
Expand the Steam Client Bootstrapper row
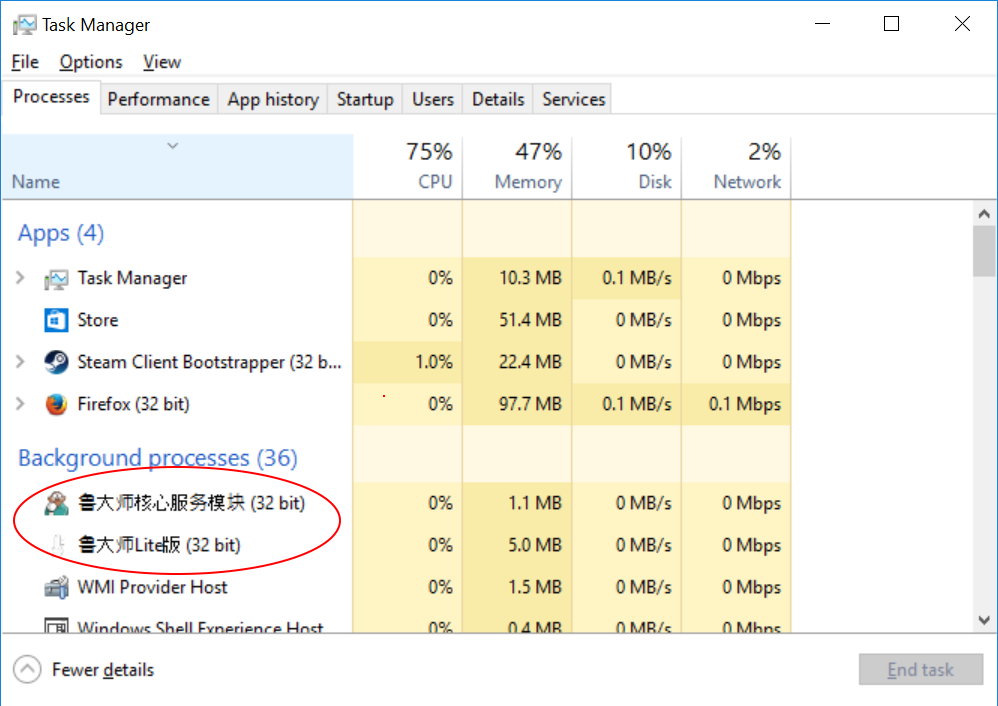pyautogui.click(x=20, y=362)
